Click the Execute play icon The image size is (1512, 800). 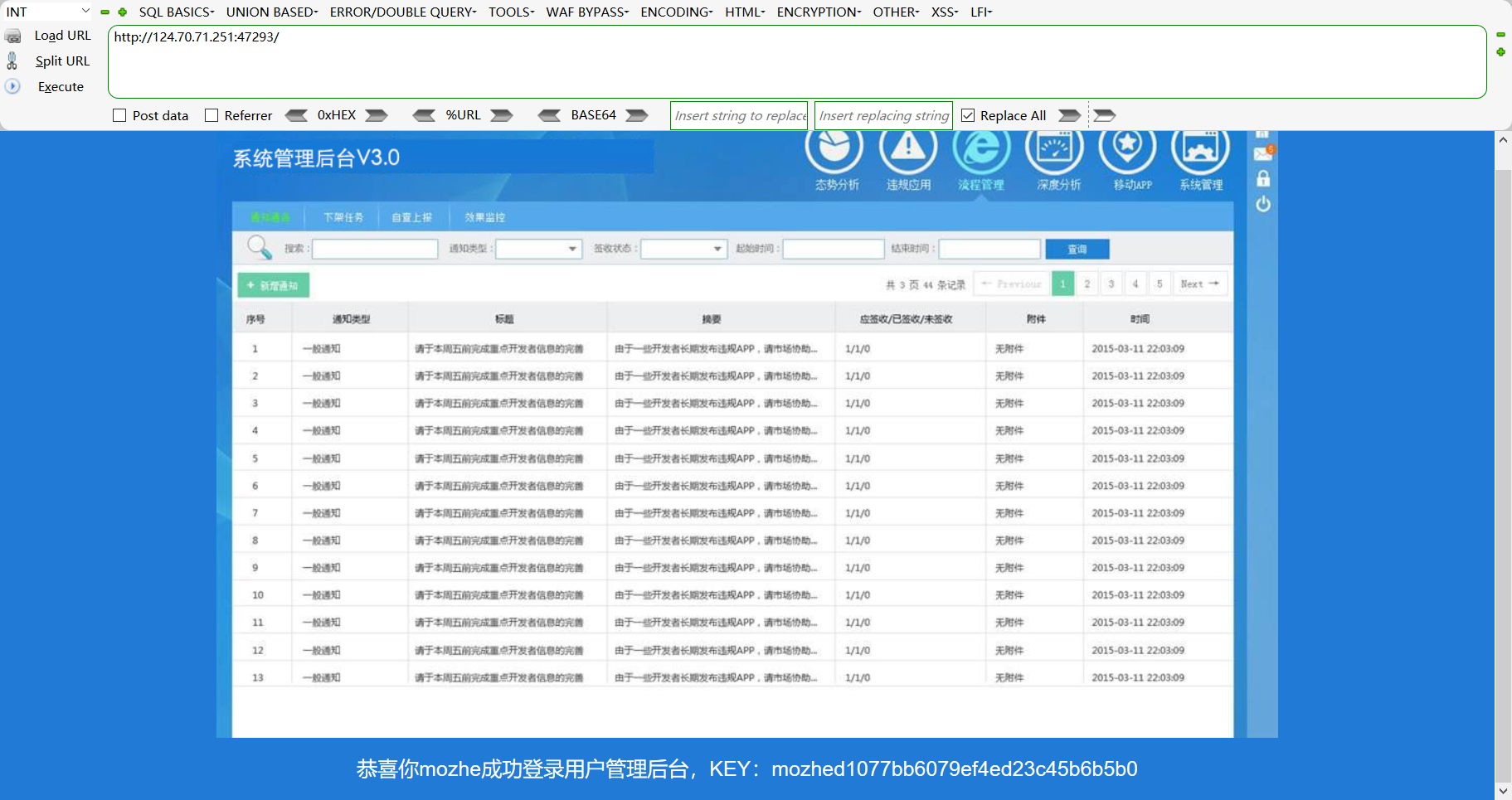[x=12, y=86]
